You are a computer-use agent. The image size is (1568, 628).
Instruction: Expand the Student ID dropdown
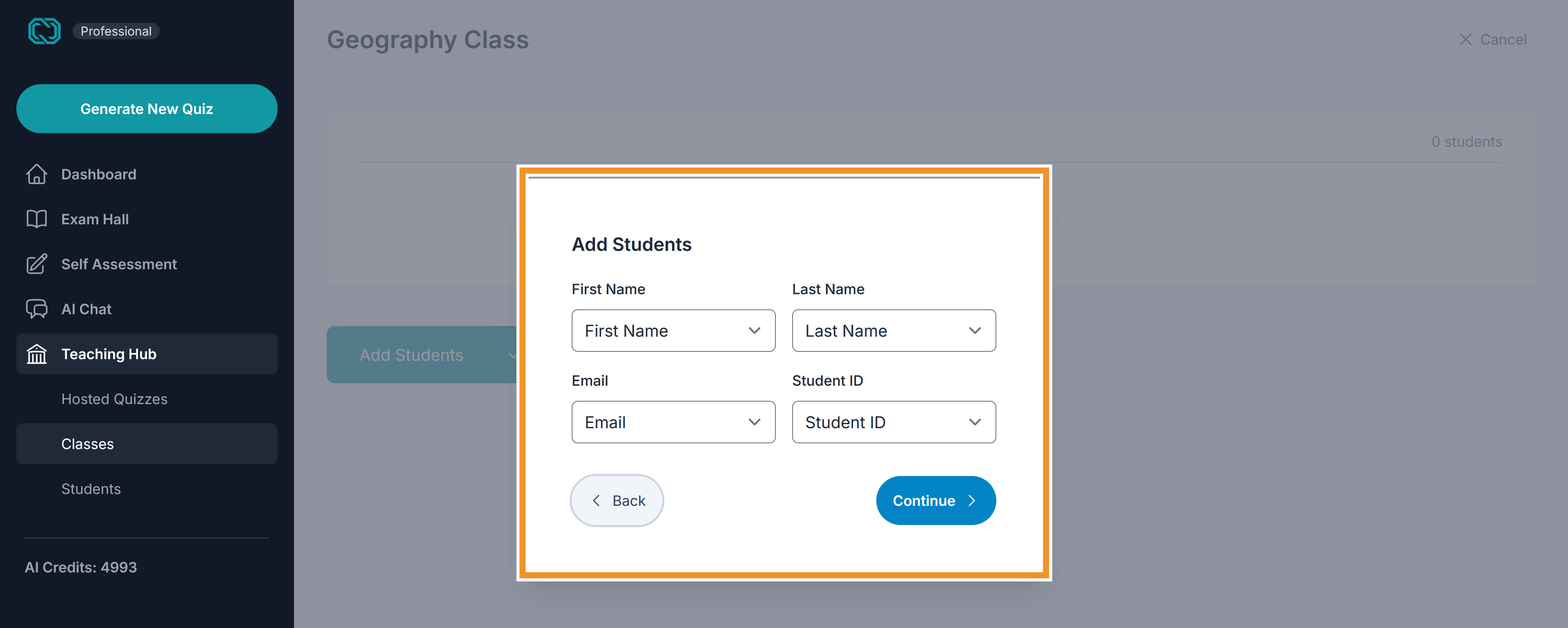[893, 422]
